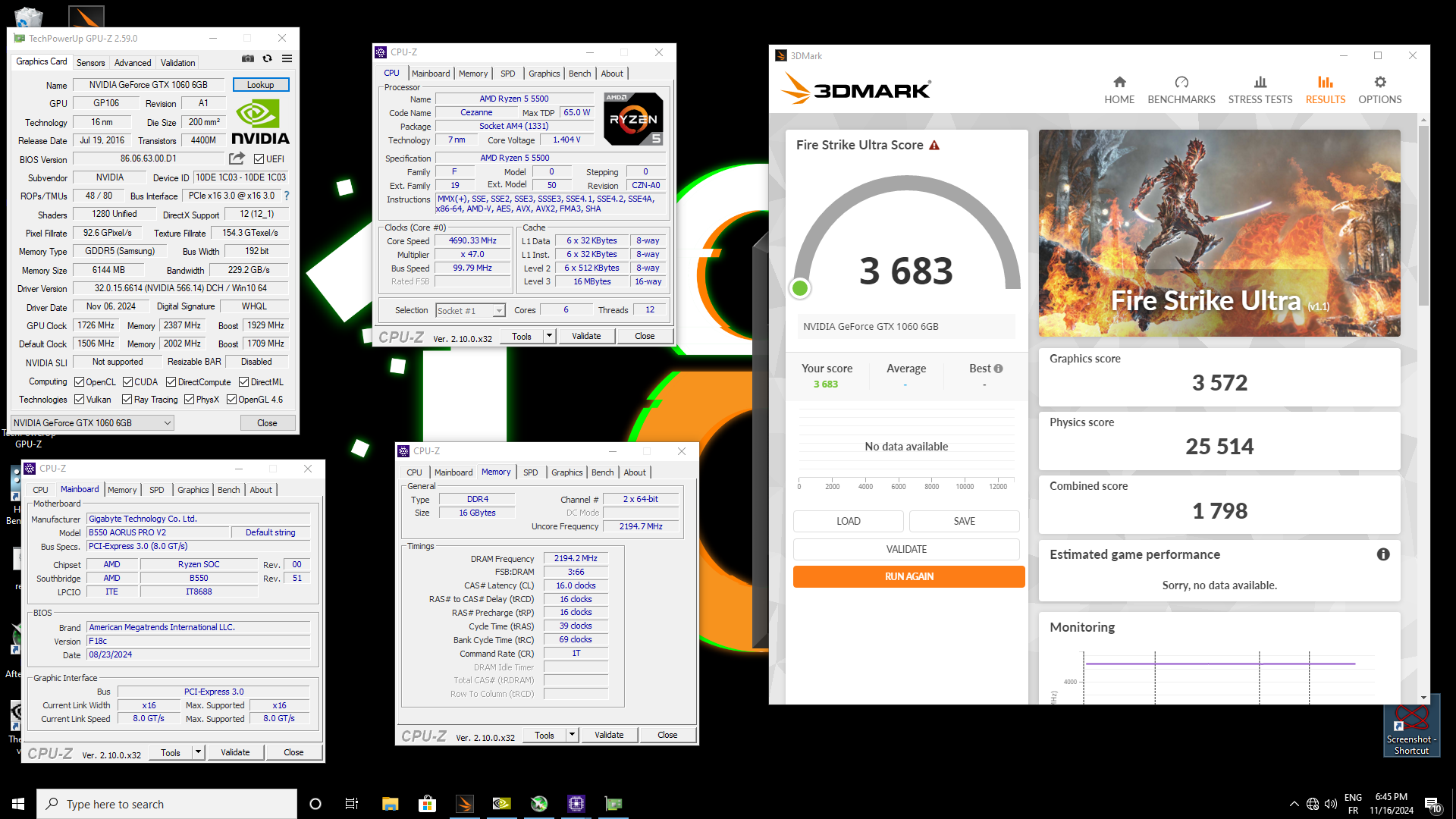Switch to GPU-Z Sensors tab

coord(90,63)
